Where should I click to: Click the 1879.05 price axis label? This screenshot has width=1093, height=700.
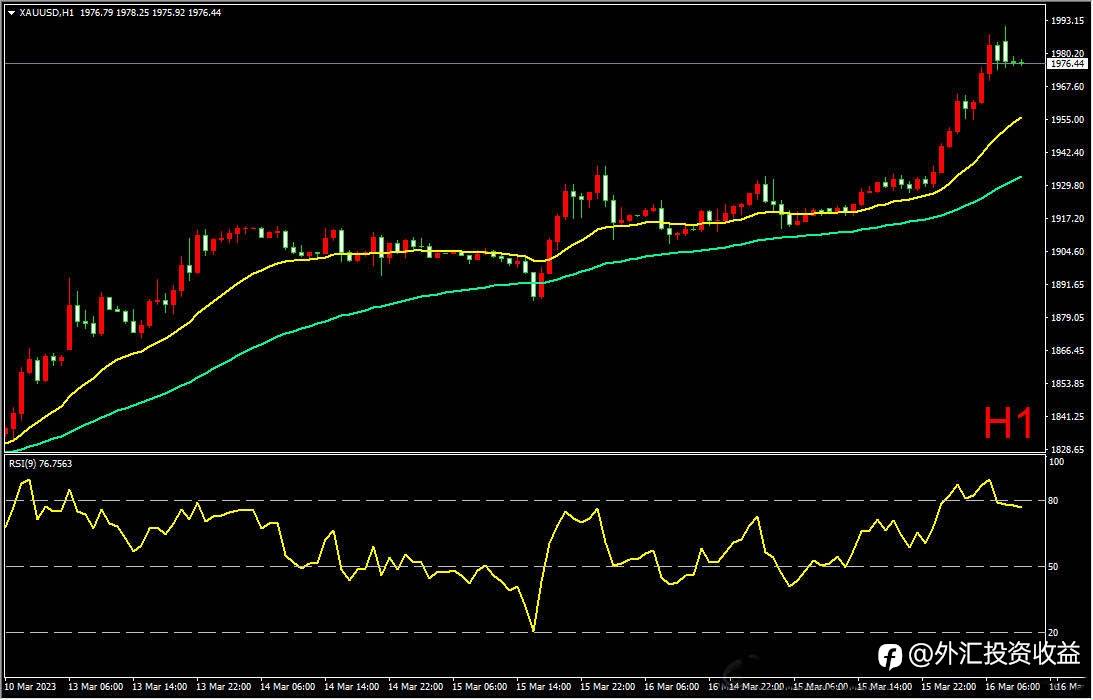[x=1067, y=317]
